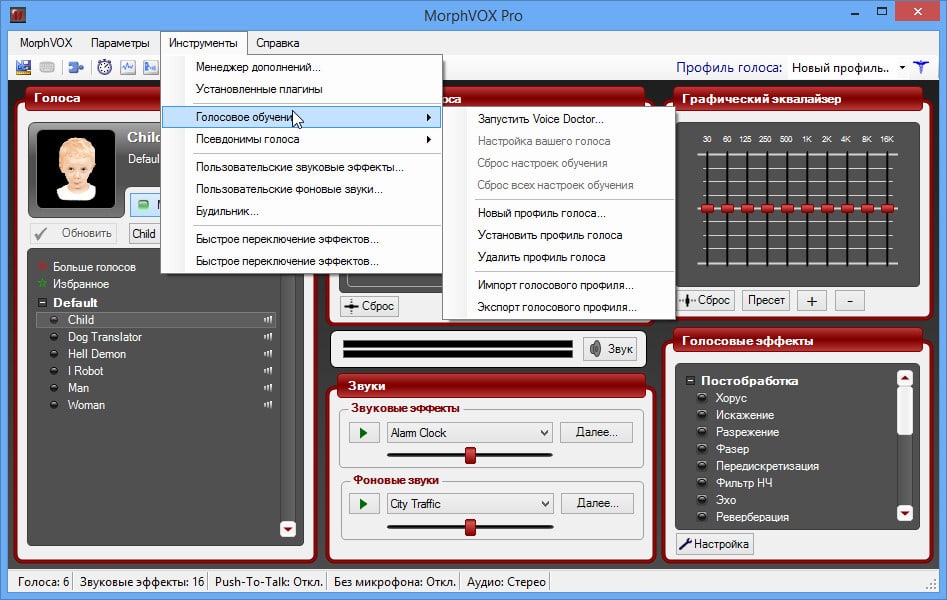Click the 30 Hz equalizer band slider handle
The image size is (947, 600).
pos(707,208)
